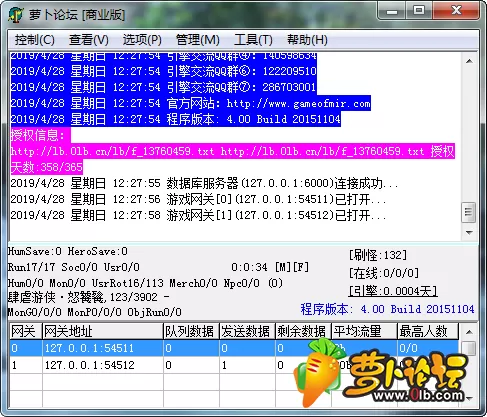The width and height of the screenshot is (487, 417).
Task: Select gateway row 127.0.0.1:54512
Action: click(x=234, y=365)
